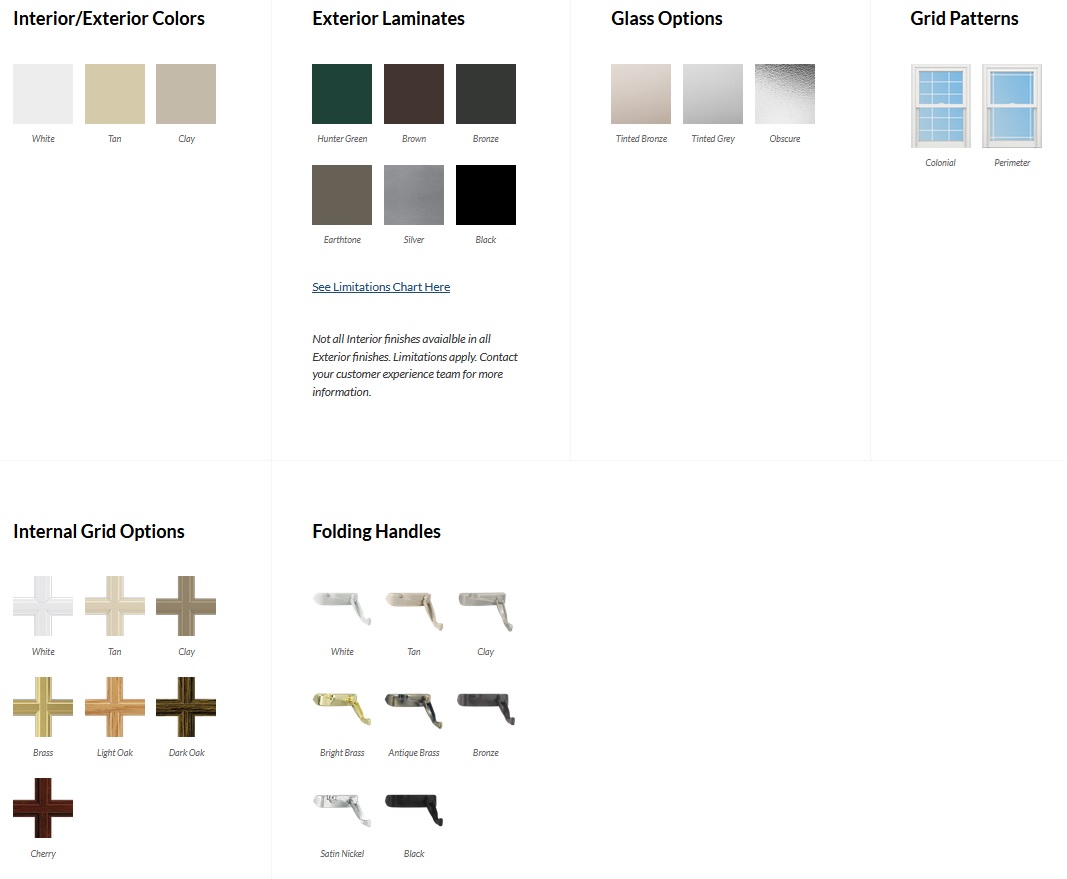This screenshot has width=1067, height=879.
Task: Select the Dark Oak internal grid cross
Action: 186,707
